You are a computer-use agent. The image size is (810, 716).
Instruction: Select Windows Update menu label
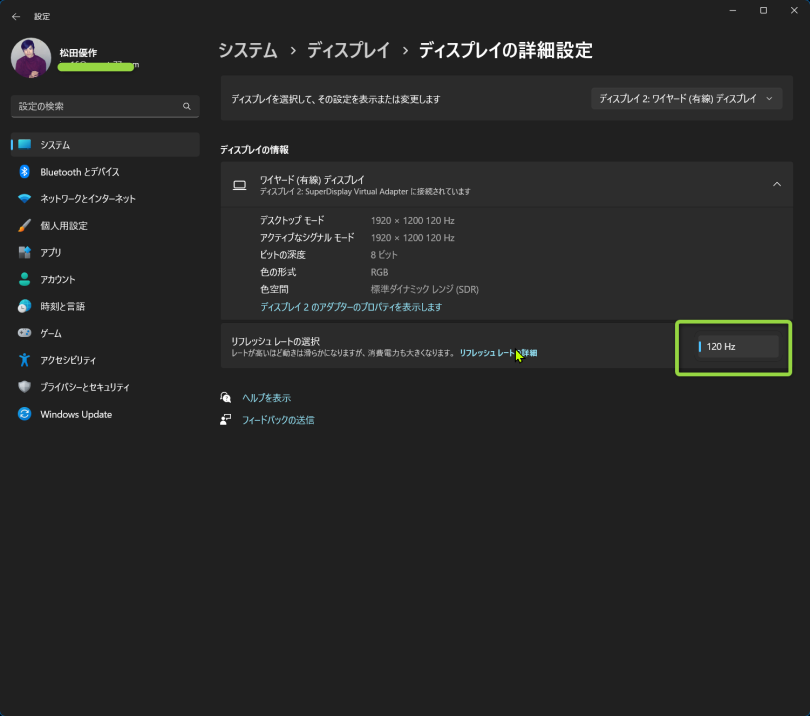(76, 414)
